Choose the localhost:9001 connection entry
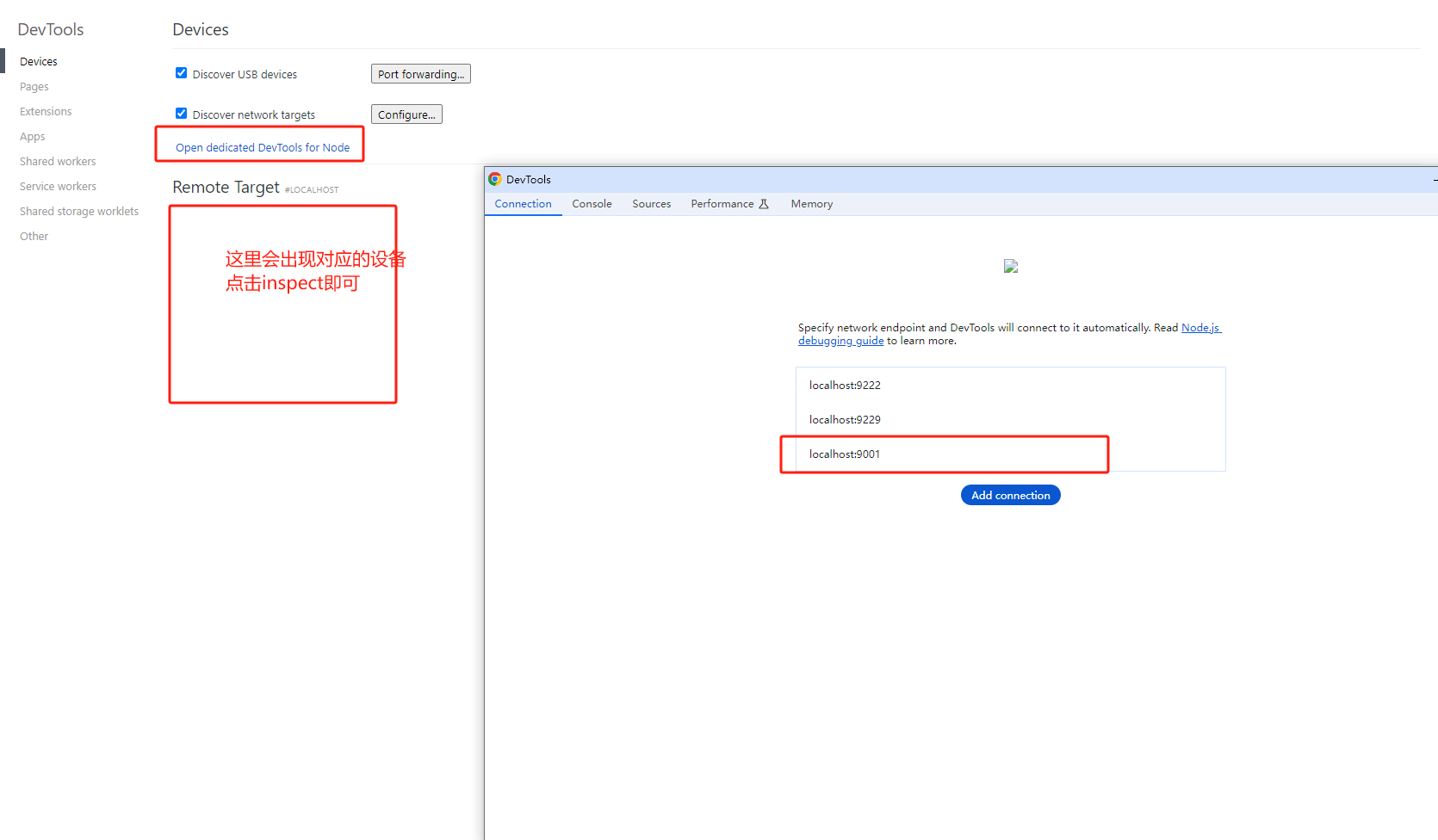 click(845, 454)
